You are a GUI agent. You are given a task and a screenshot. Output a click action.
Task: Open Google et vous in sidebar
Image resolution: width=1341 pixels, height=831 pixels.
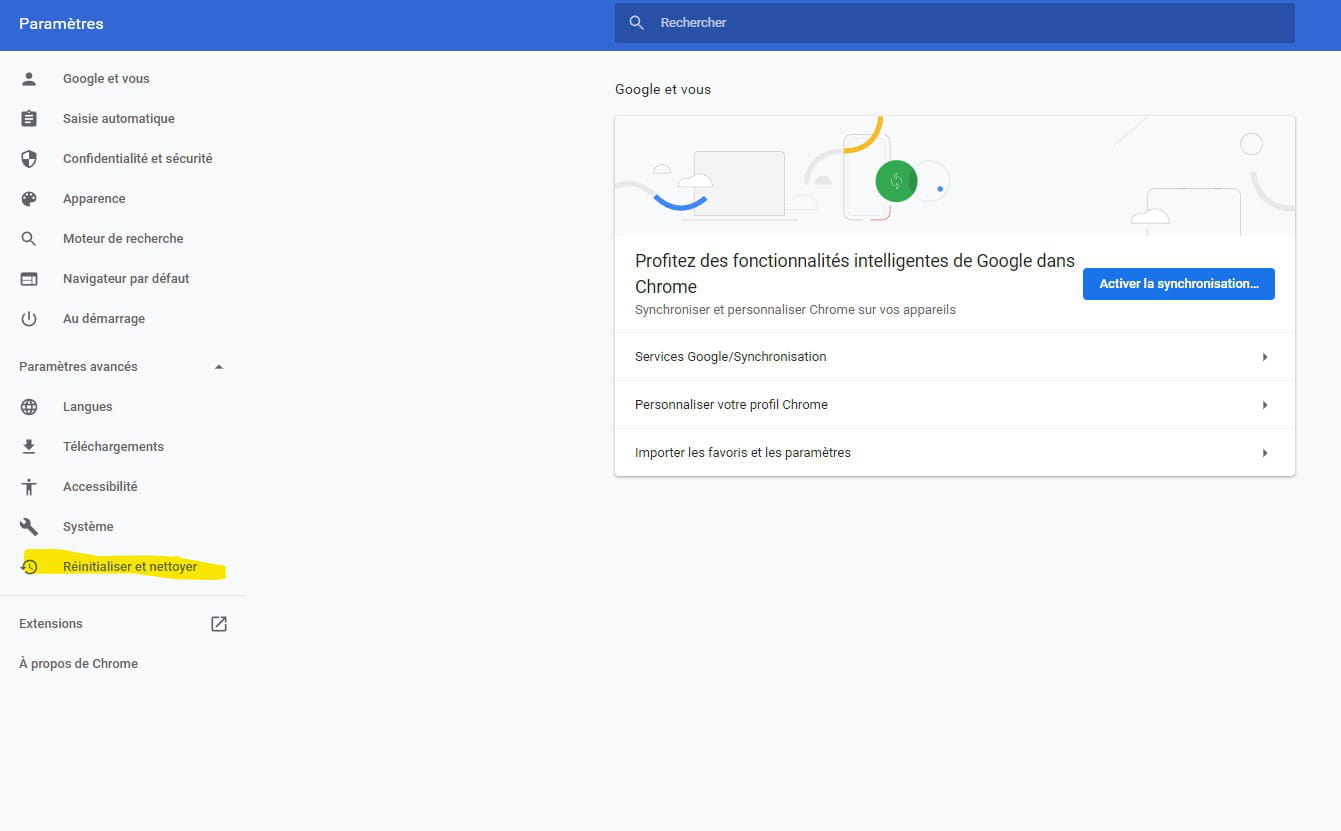tap(106, 79)
